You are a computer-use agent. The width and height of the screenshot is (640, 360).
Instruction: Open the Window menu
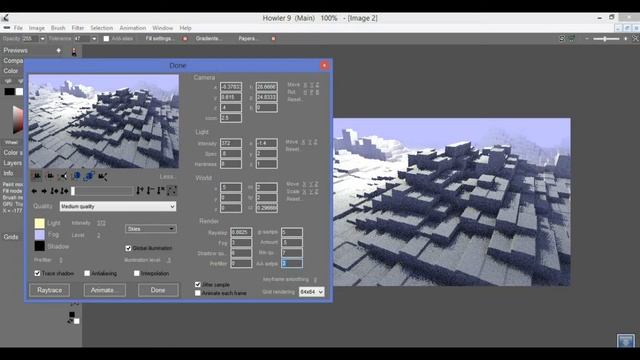point(162,28)
